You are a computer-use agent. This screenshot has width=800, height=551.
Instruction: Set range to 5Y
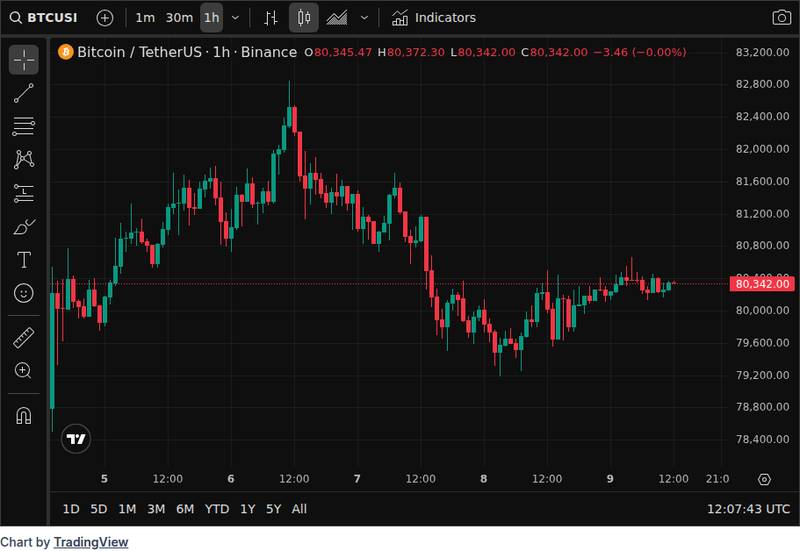[273, 509]
